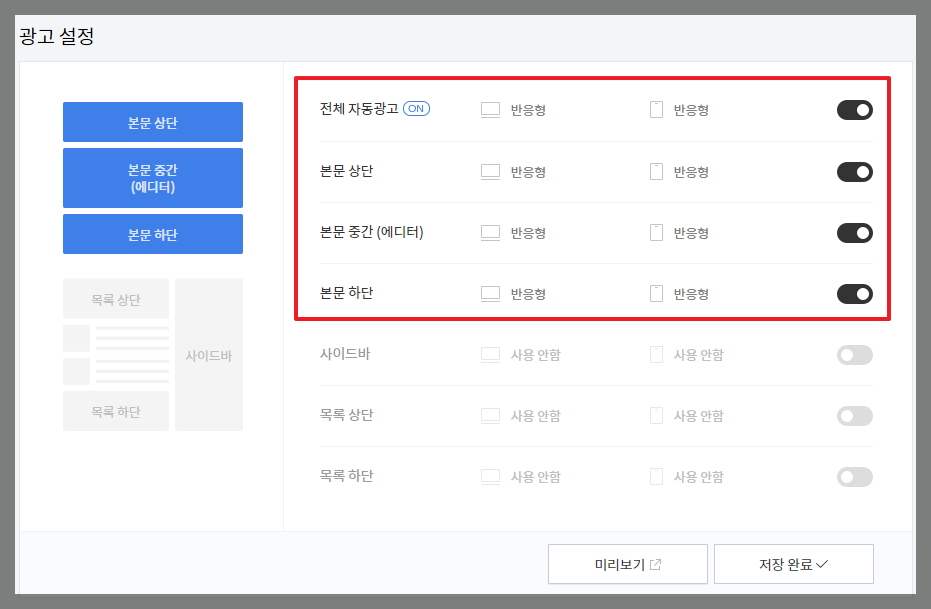This screenshot has width=931, height=609.
Task: Click the external-link icon on 미리보기 button
Action: 656,564
